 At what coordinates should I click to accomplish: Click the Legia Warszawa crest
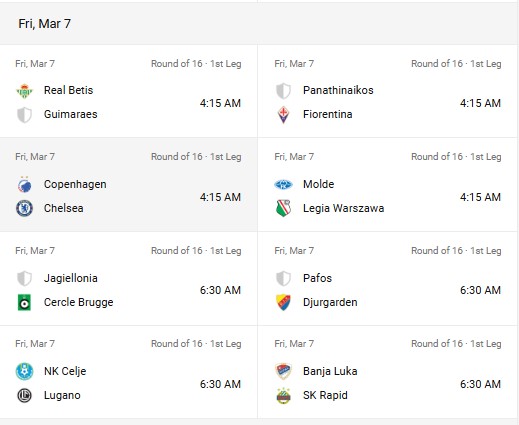click(x=283, y=208)
